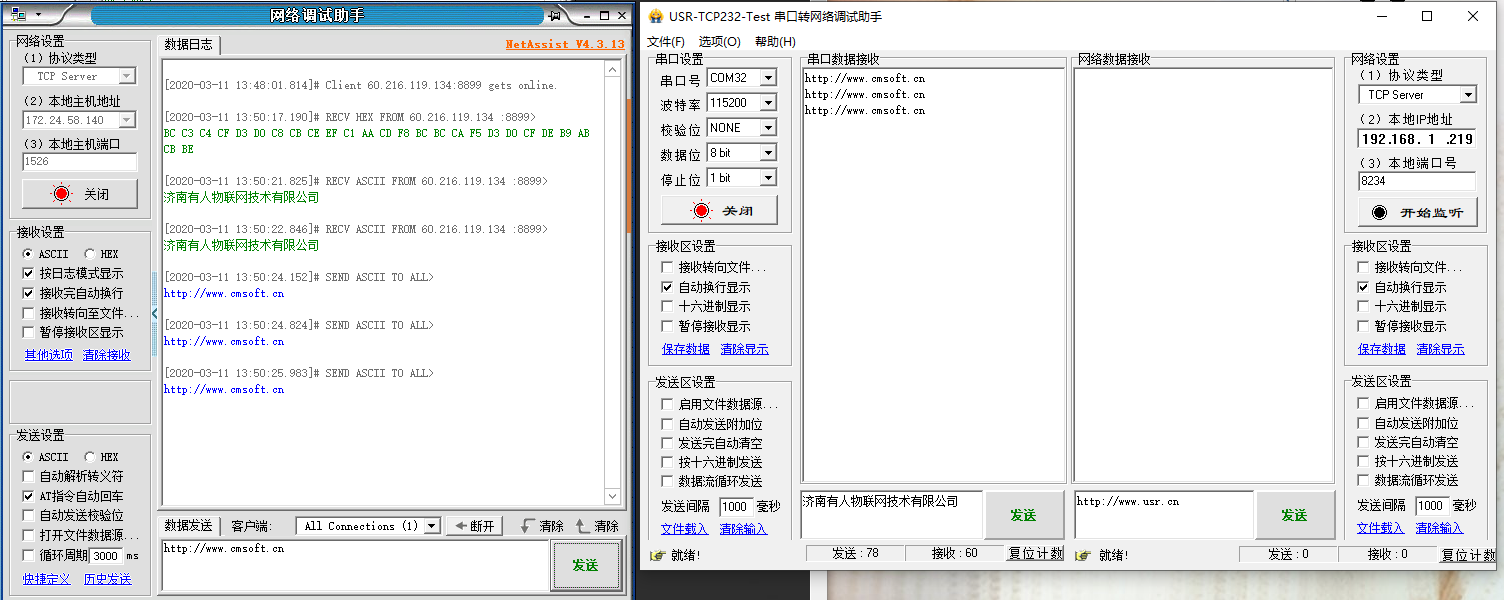Enable 自动解析转义符 checkbox in send settings
1504x600 pixels.
(28, 477)
